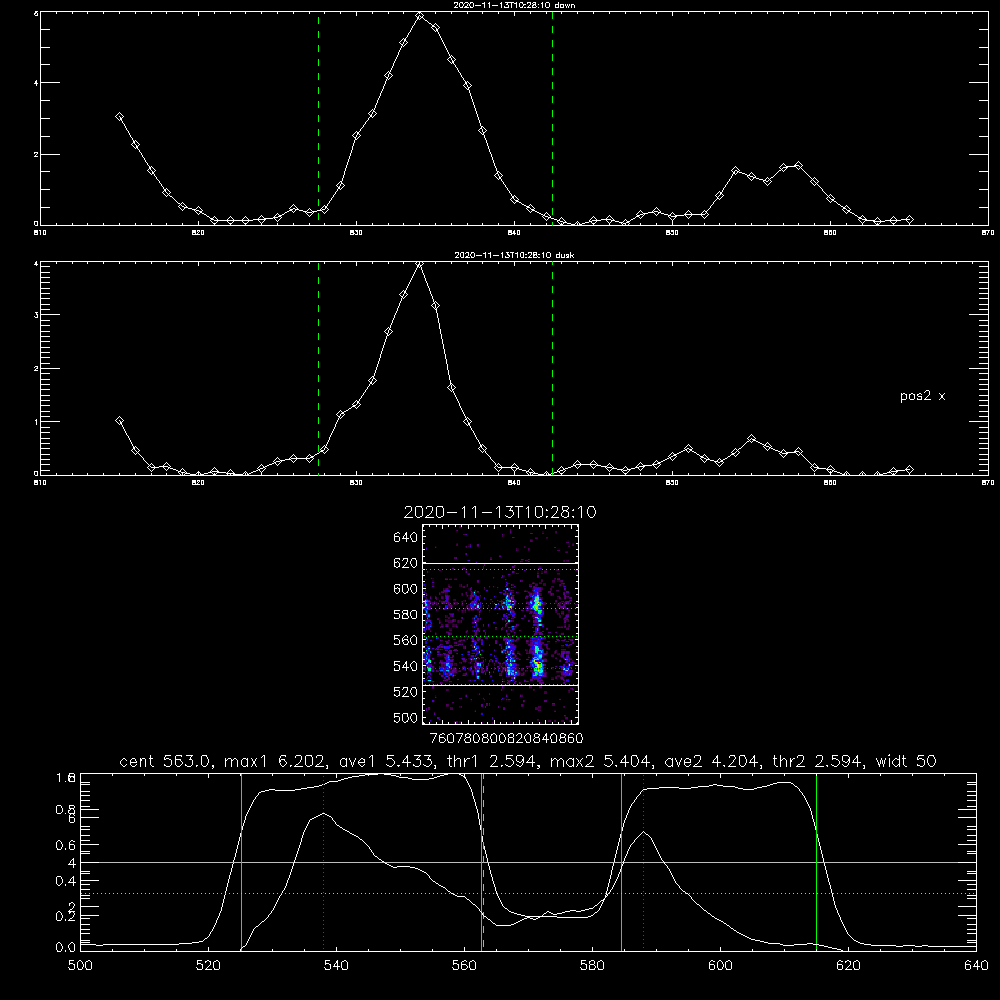
Task: Select the 'ave1 5.433' value
Action: click(387, 761)
